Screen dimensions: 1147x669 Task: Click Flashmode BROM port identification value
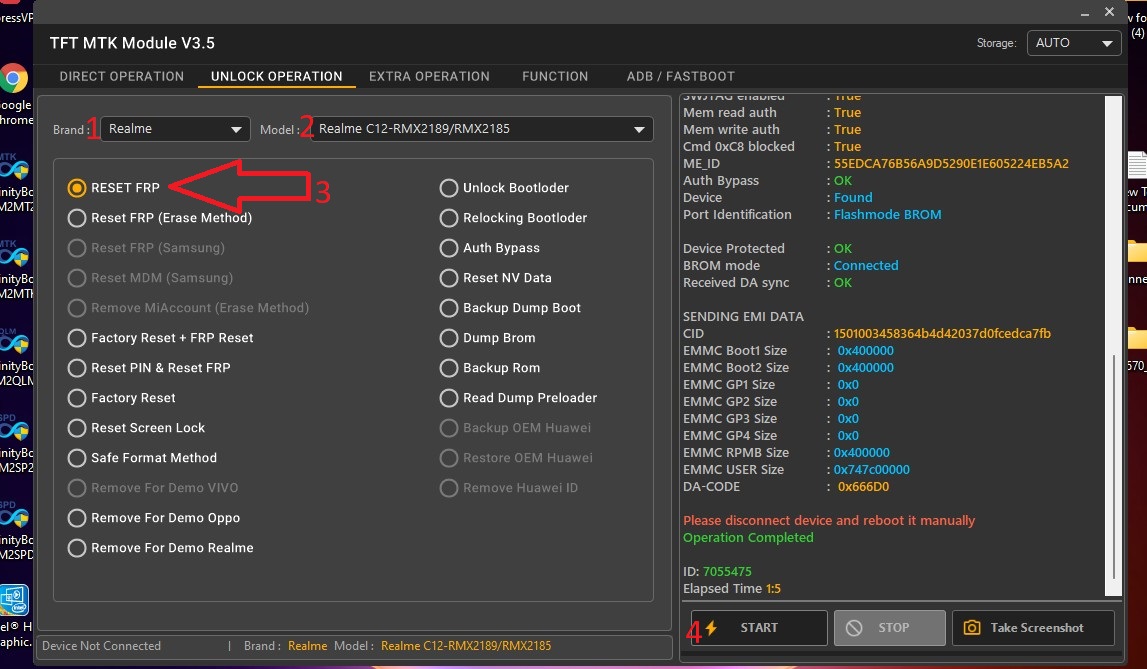pos(887,215)
